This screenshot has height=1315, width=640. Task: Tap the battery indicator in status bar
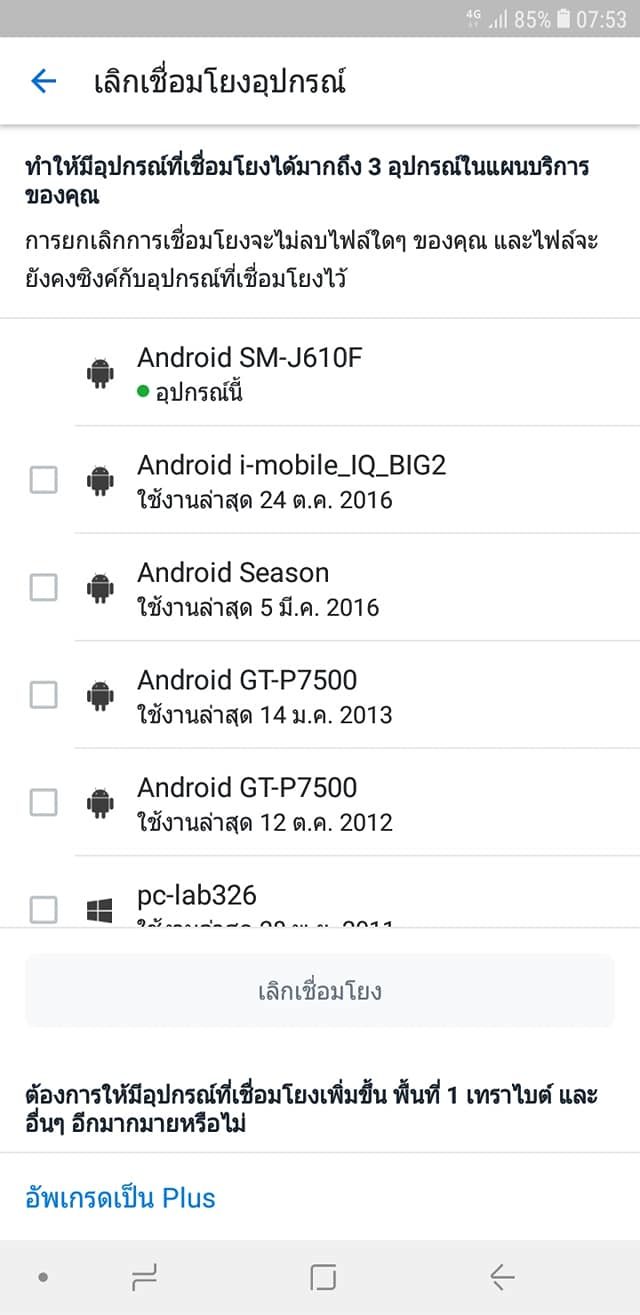point(564,19)
